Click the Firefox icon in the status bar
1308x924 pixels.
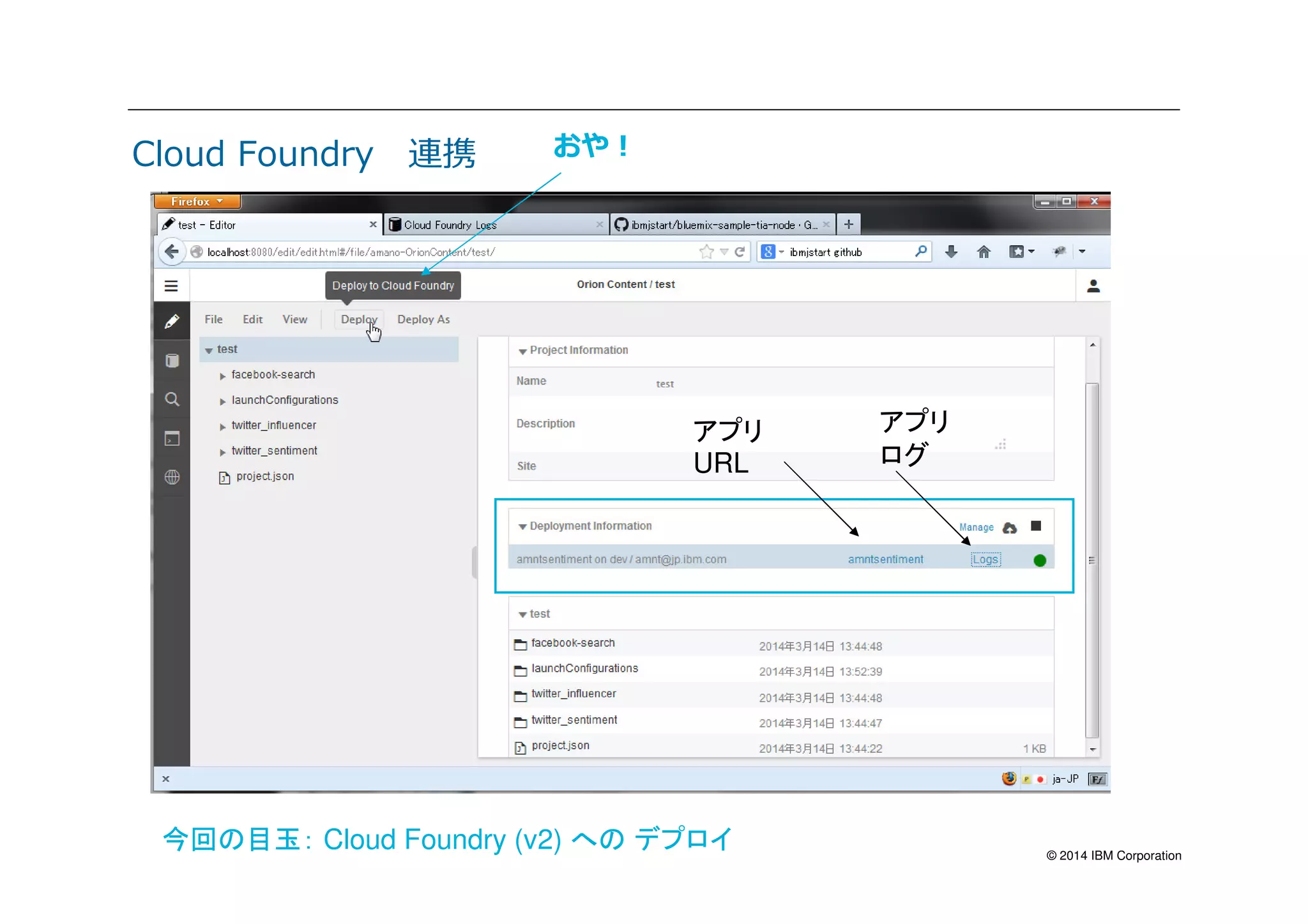[x=1008, y=778]
